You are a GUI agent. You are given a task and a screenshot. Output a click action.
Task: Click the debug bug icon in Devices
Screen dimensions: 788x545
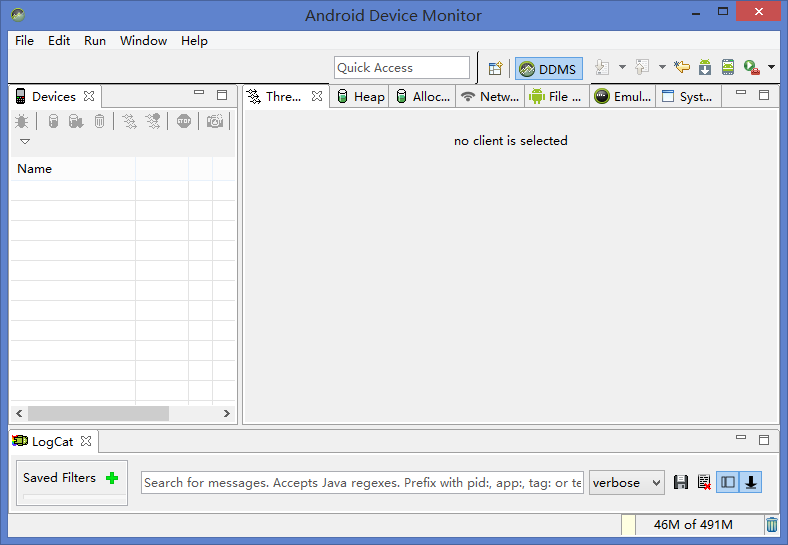[x=21, y=121]
